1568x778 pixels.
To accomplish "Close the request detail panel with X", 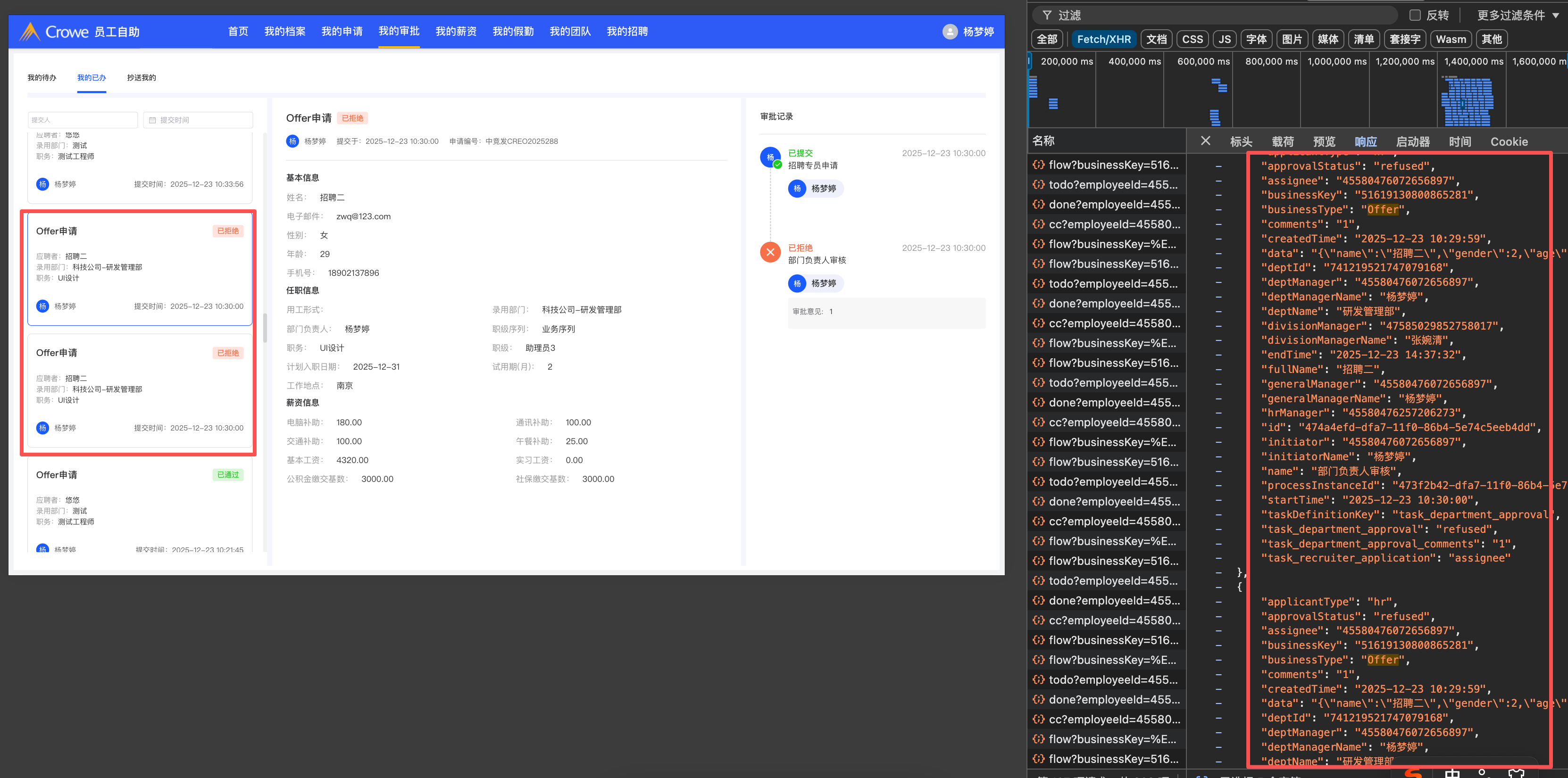I will [1205, 141].
